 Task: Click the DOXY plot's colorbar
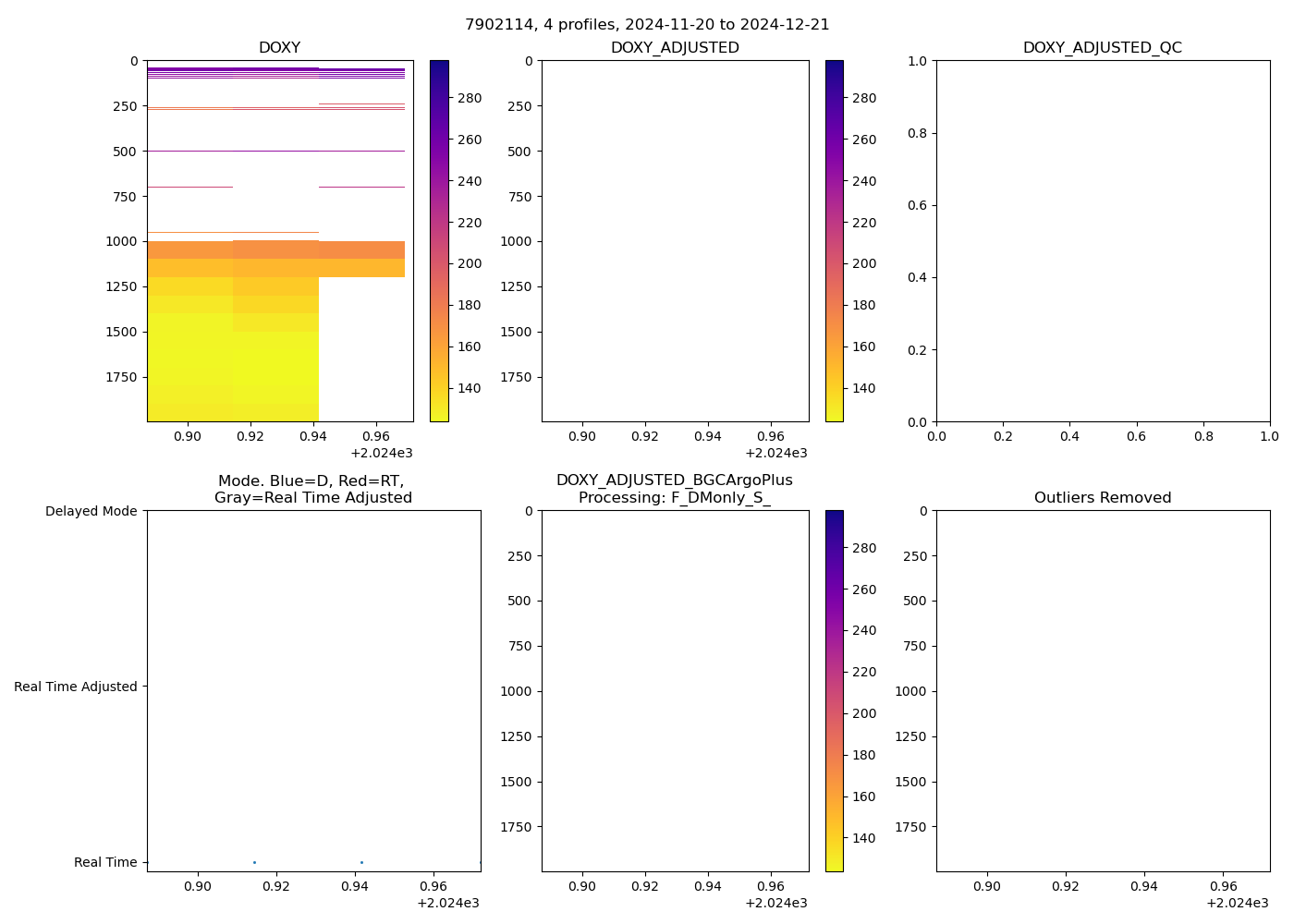(439, 240)
